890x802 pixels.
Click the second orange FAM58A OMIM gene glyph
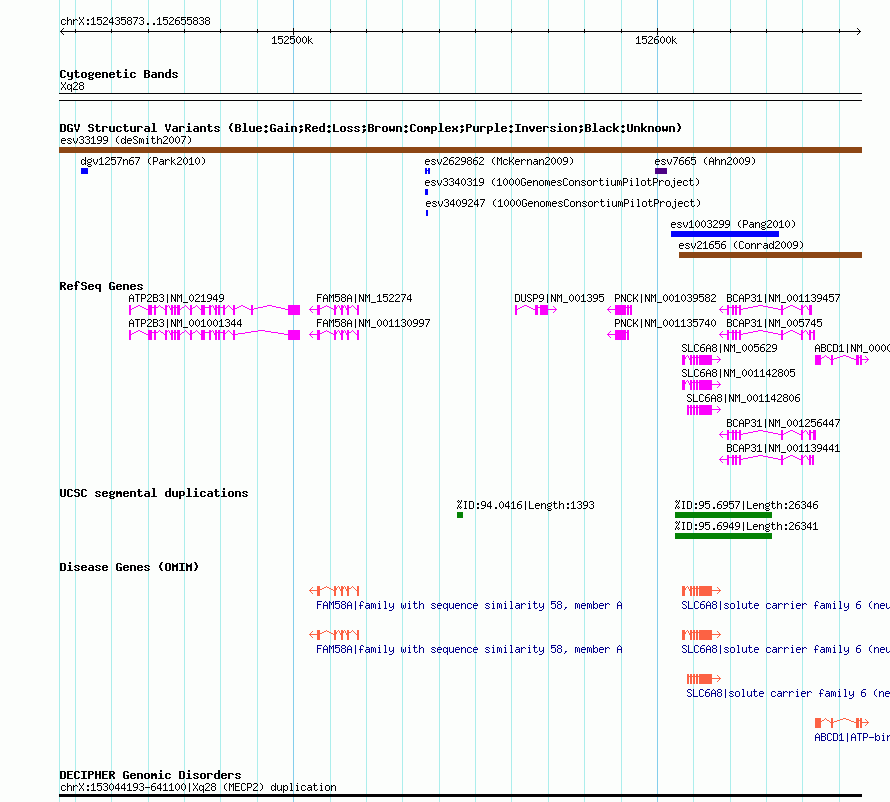334,635
